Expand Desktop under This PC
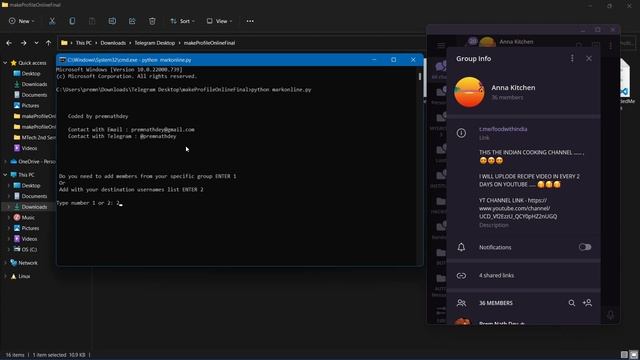The image size is (640, 360). point(9,185)
